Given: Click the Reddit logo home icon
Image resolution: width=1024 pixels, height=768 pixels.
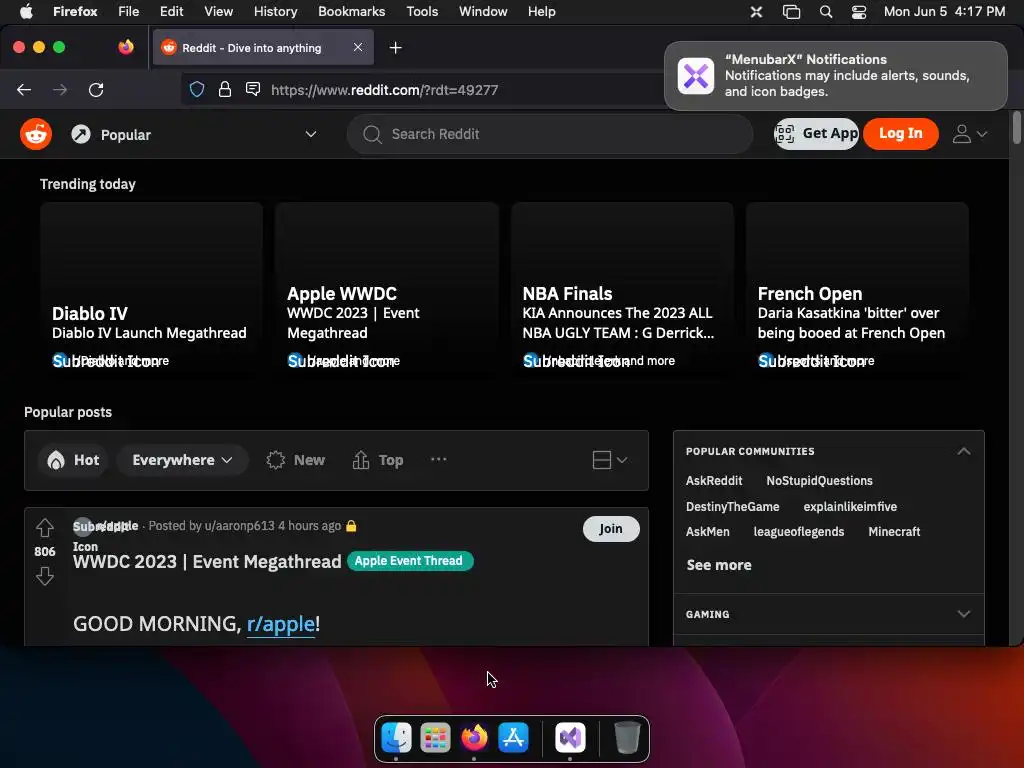Looking at the screenshot, I should click(36, 135).
